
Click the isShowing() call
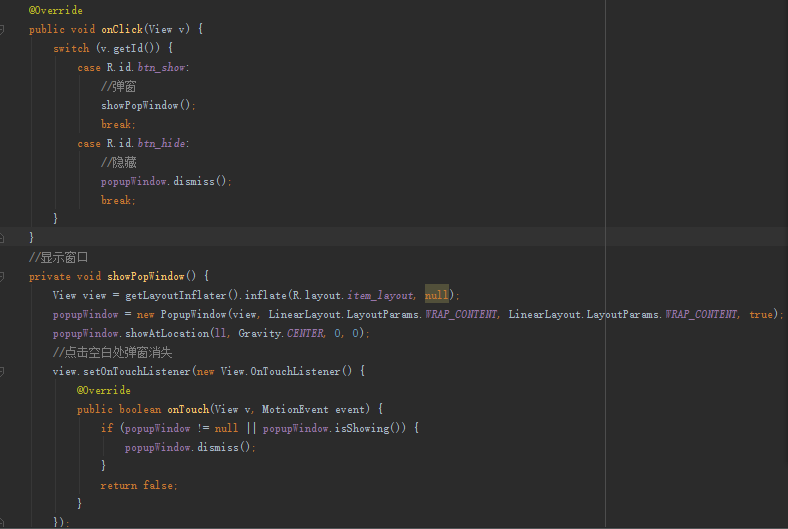[370, 429]
